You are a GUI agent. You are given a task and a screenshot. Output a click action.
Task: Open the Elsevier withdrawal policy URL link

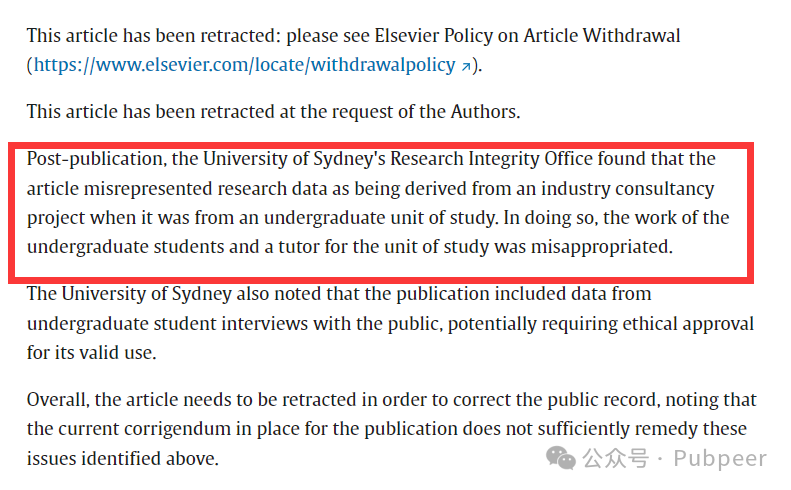(x=245, y=65)
